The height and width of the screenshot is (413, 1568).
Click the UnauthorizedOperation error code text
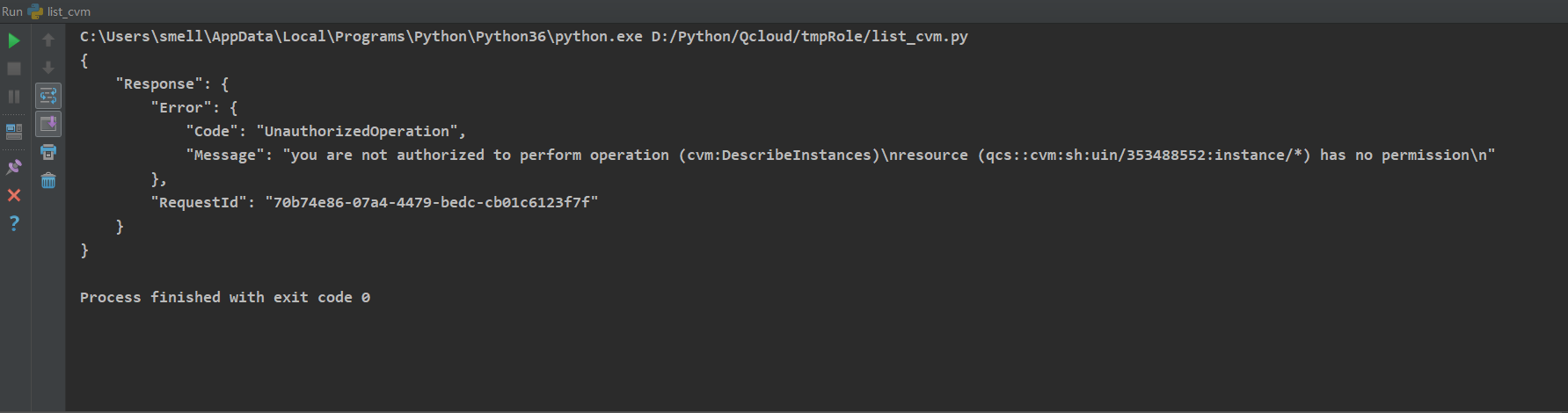357,132
